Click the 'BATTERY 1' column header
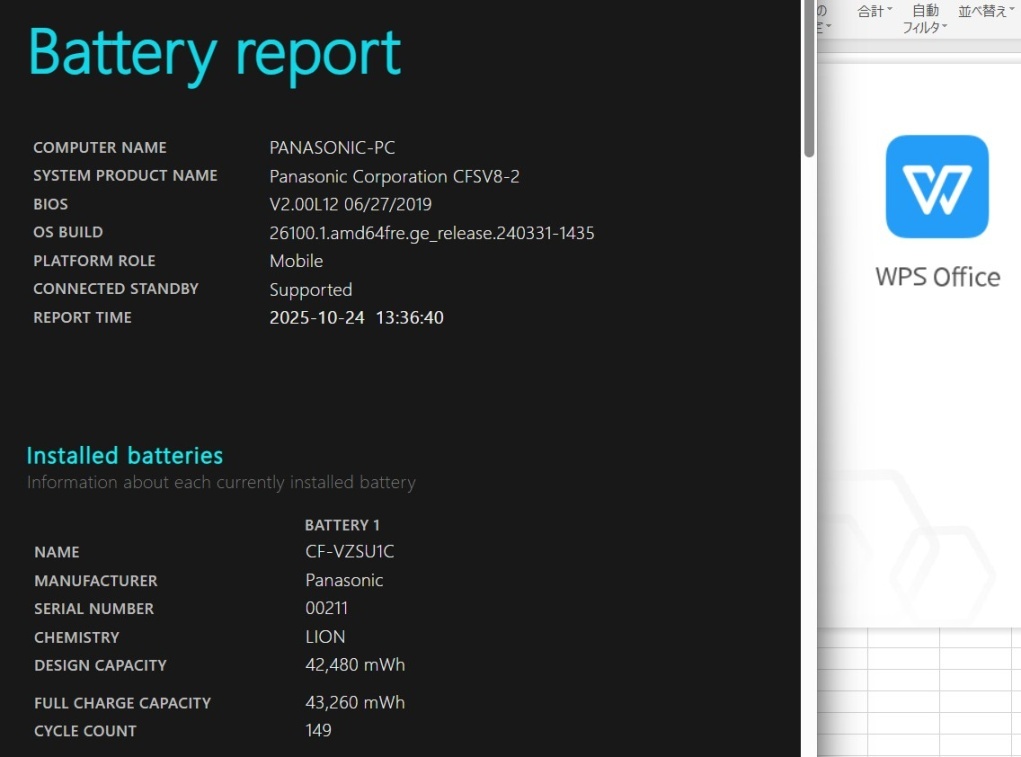 [343, 525]
